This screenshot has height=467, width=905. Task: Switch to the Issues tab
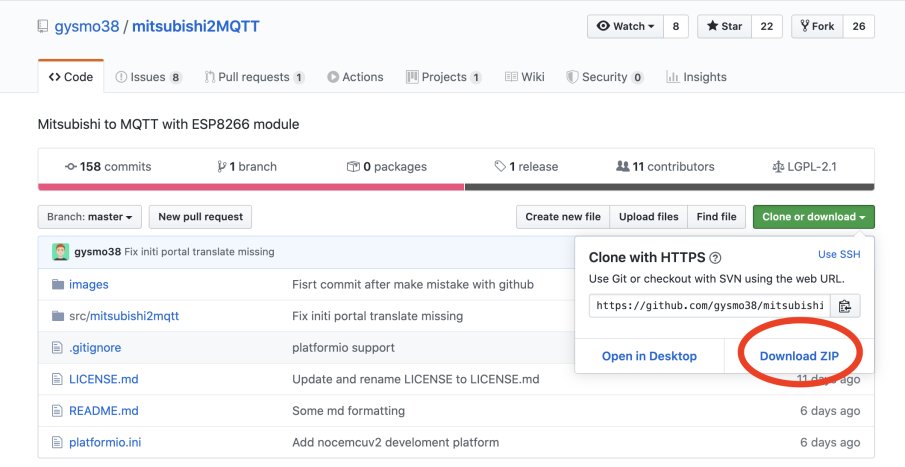click(148, 77)
